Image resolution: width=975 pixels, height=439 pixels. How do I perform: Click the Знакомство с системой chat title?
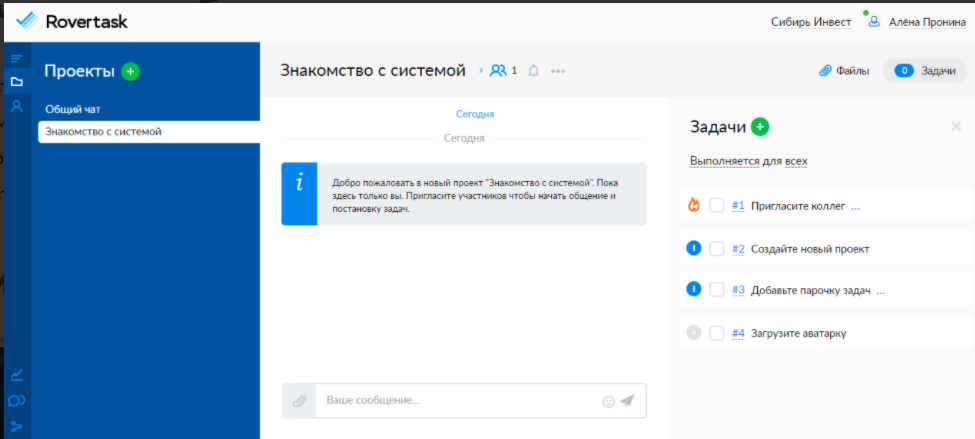tap(372, 71)
